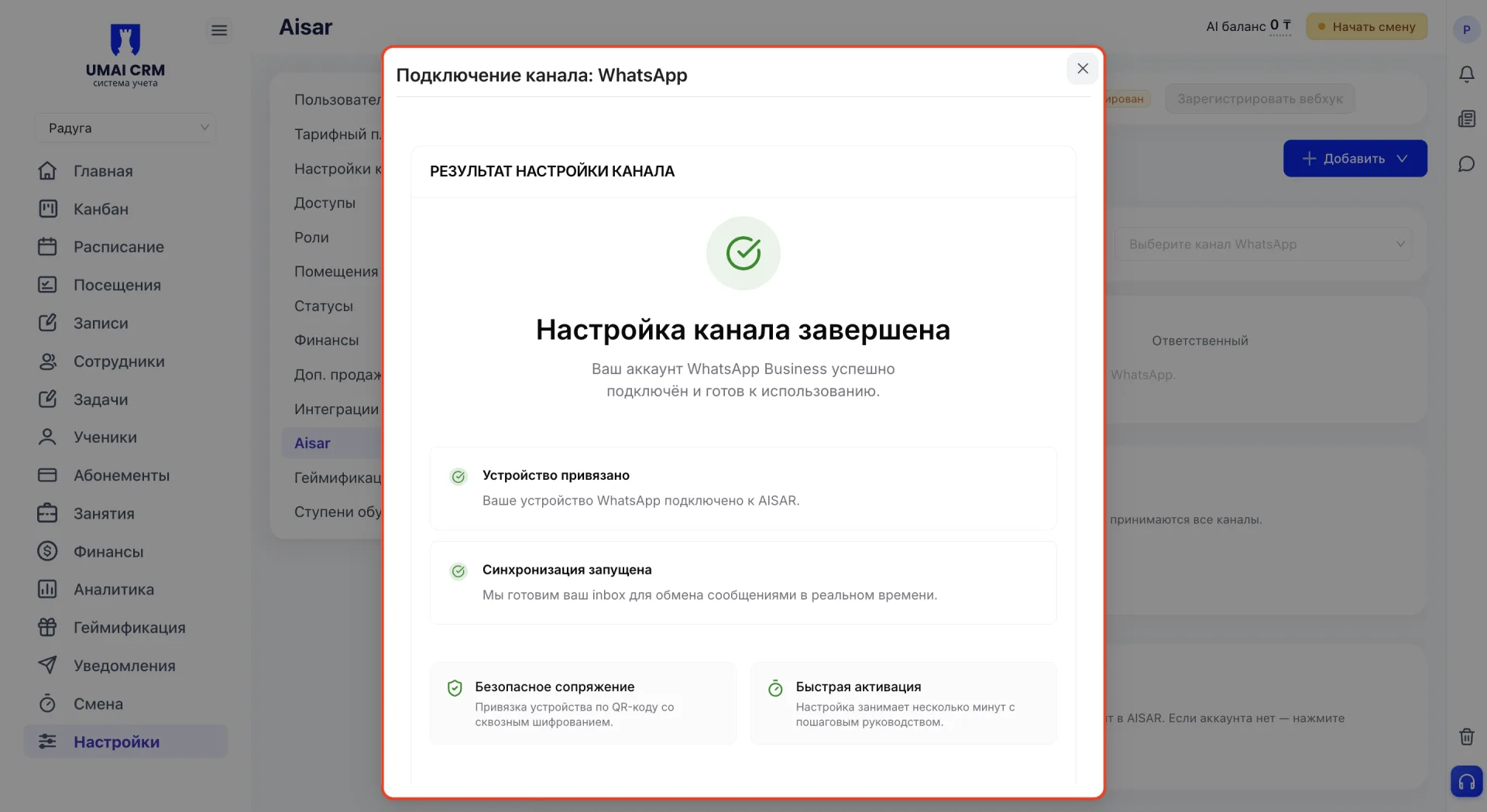Viewport: 1487px width, 812px height.
Task: Click the Финансы dollar icon in the sidebar
Action: coord(47,551)
